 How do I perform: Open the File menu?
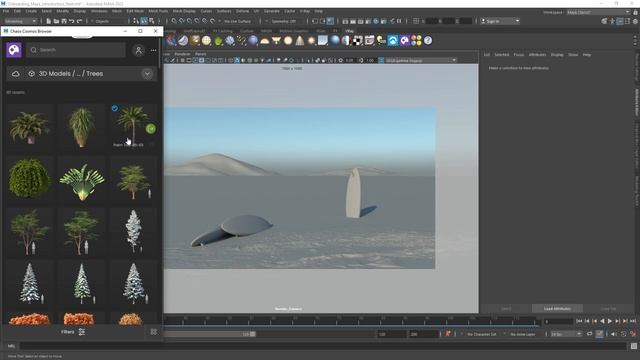6,11
